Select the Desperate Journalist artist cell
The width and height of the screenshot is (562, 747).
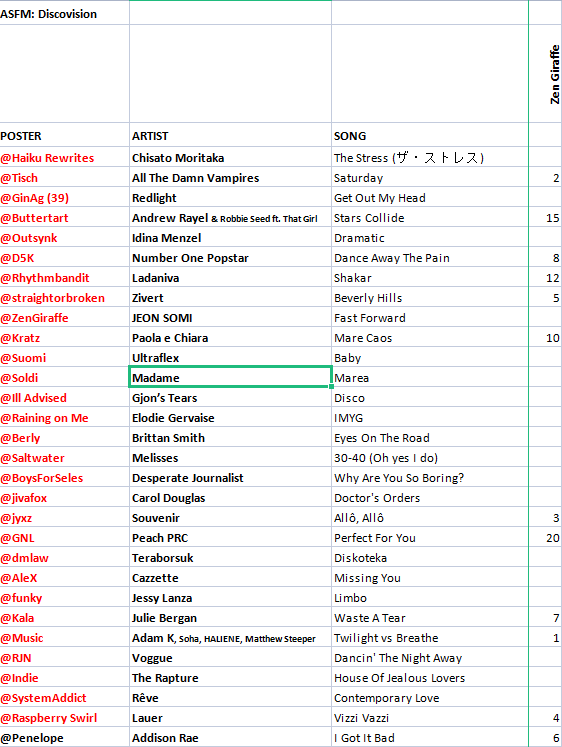pos(231,477)
